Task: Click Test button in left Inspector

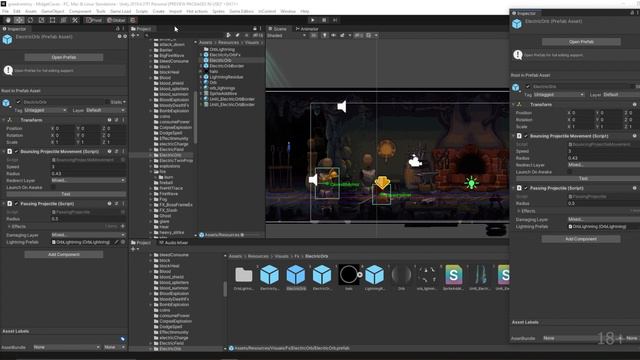Action: pos(65,194)
